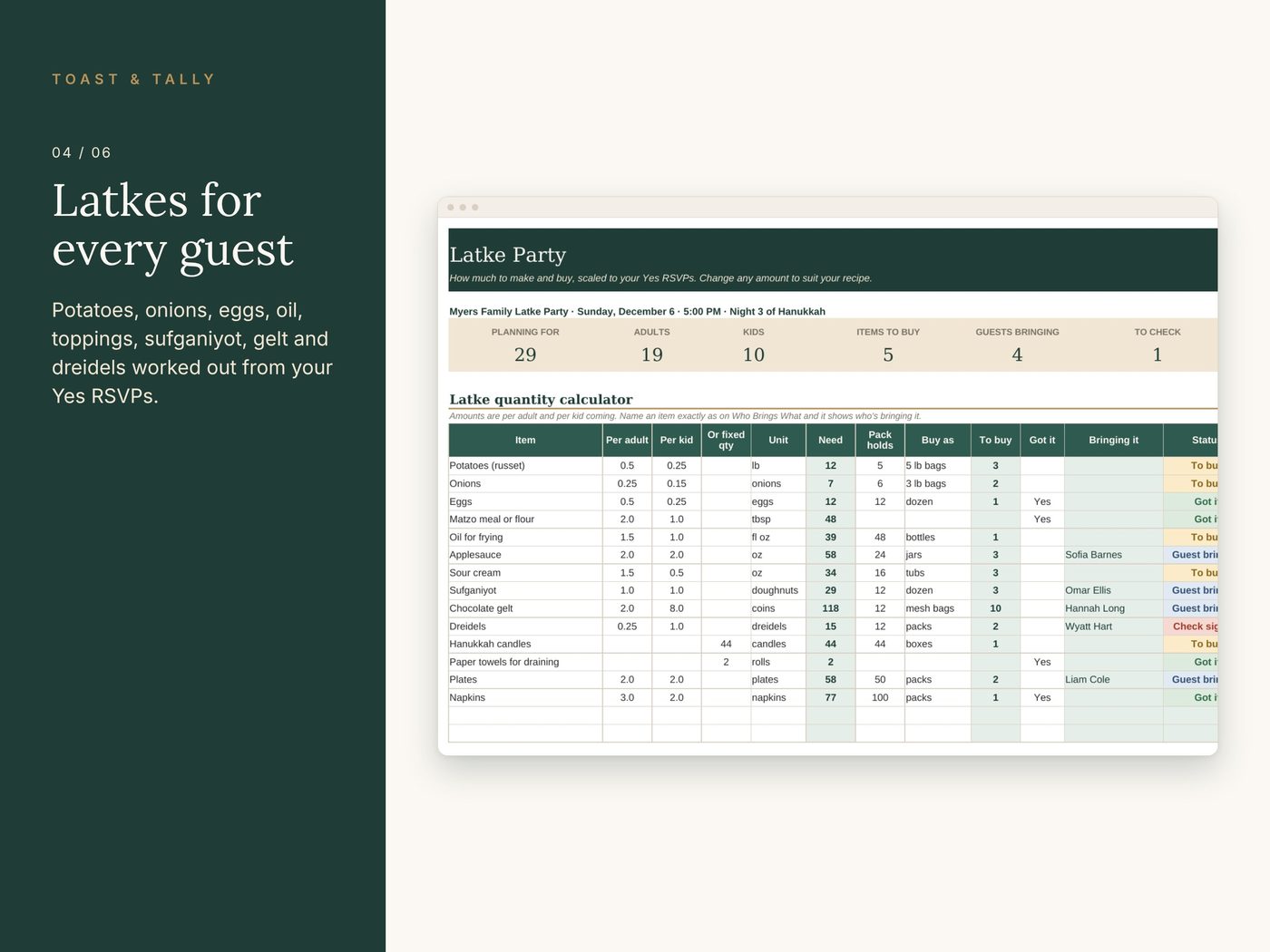Select the Item column header

(525, 441)
